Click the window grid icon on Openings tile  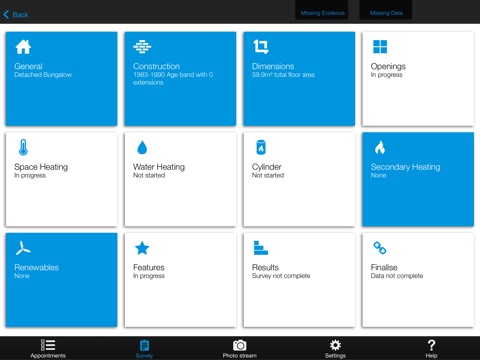click(380, 47)
